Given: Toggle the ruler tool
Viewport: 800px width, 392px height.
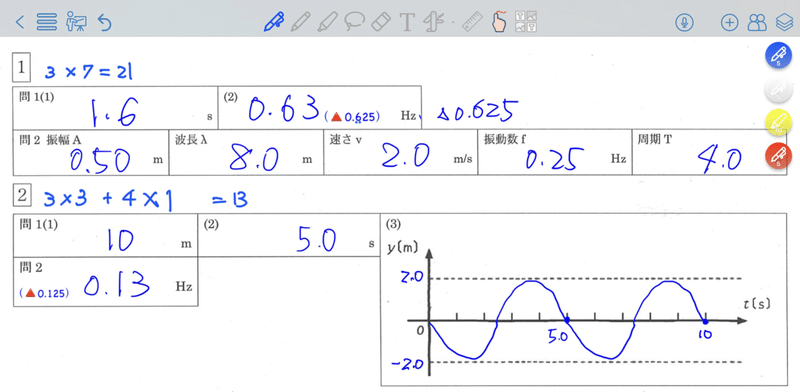Looking at the screenshot, I should click(472, 22).
